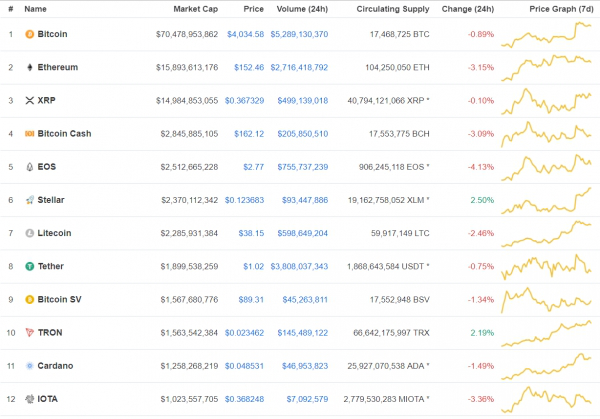This screenshot has width=600, height=419.
Task: Sort by Circulating Supply column header
Action: (x=393, y=9)
